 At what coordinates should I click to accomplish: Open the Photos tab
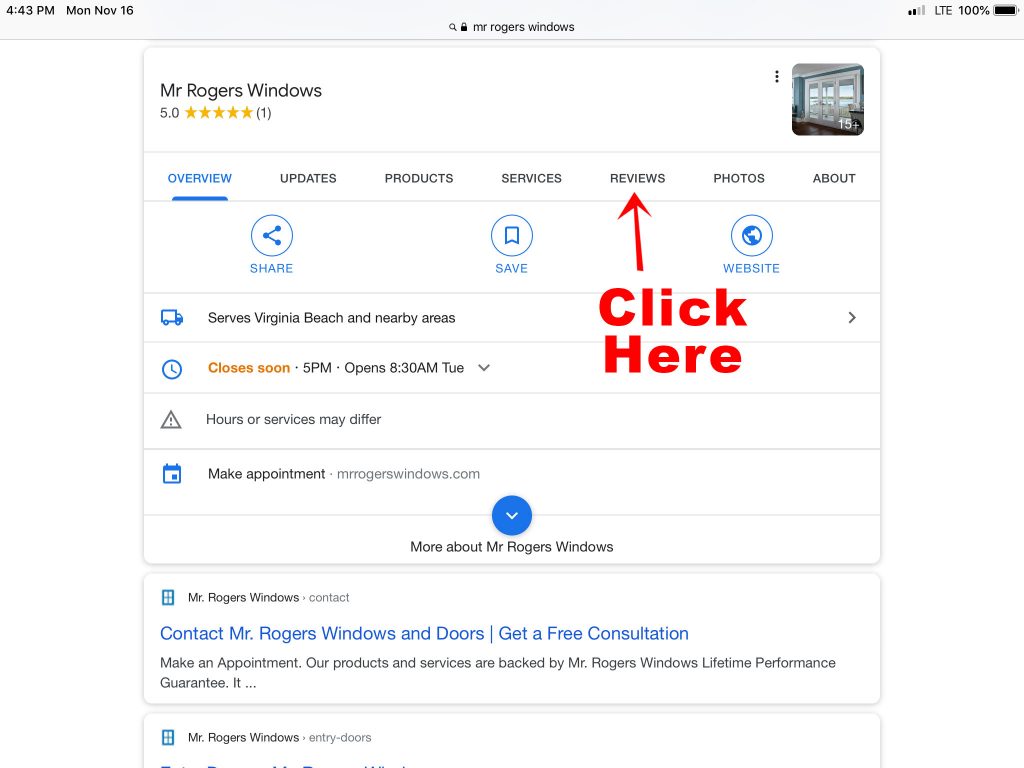[739, 178]
